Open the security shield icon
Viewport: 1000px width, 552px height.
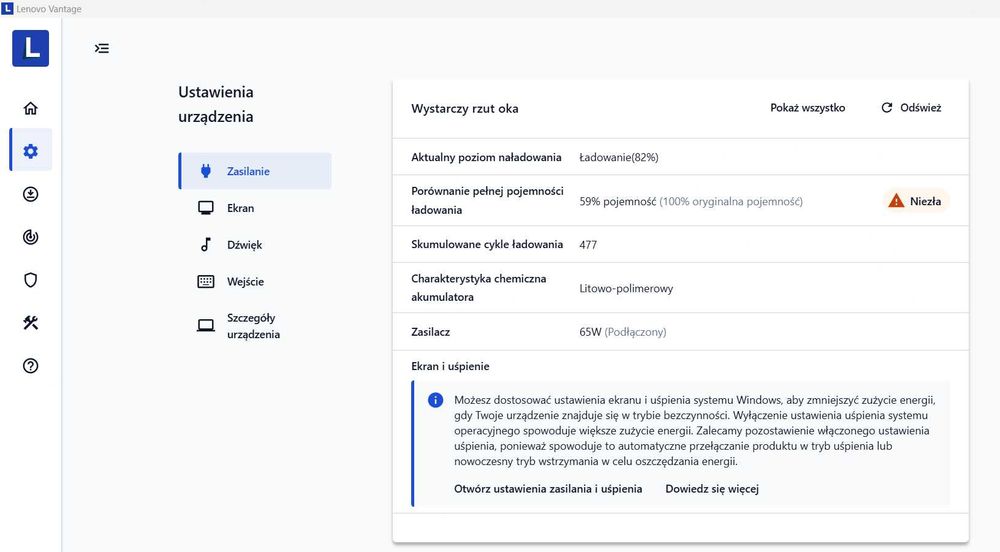(x=30, y=280)
